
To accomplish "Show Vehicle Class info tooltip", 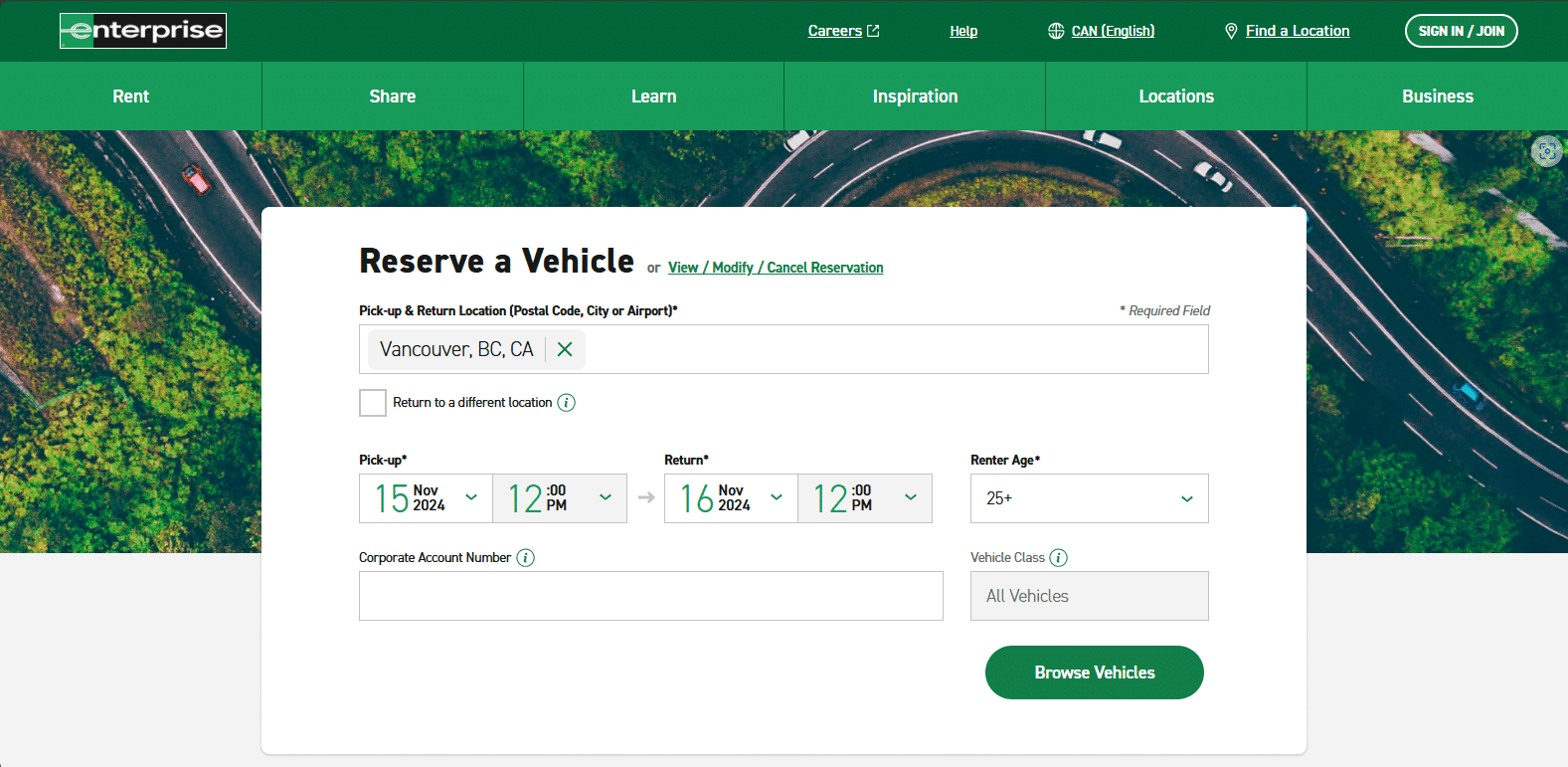I will pyautogui.click(x=1059, y=558).
